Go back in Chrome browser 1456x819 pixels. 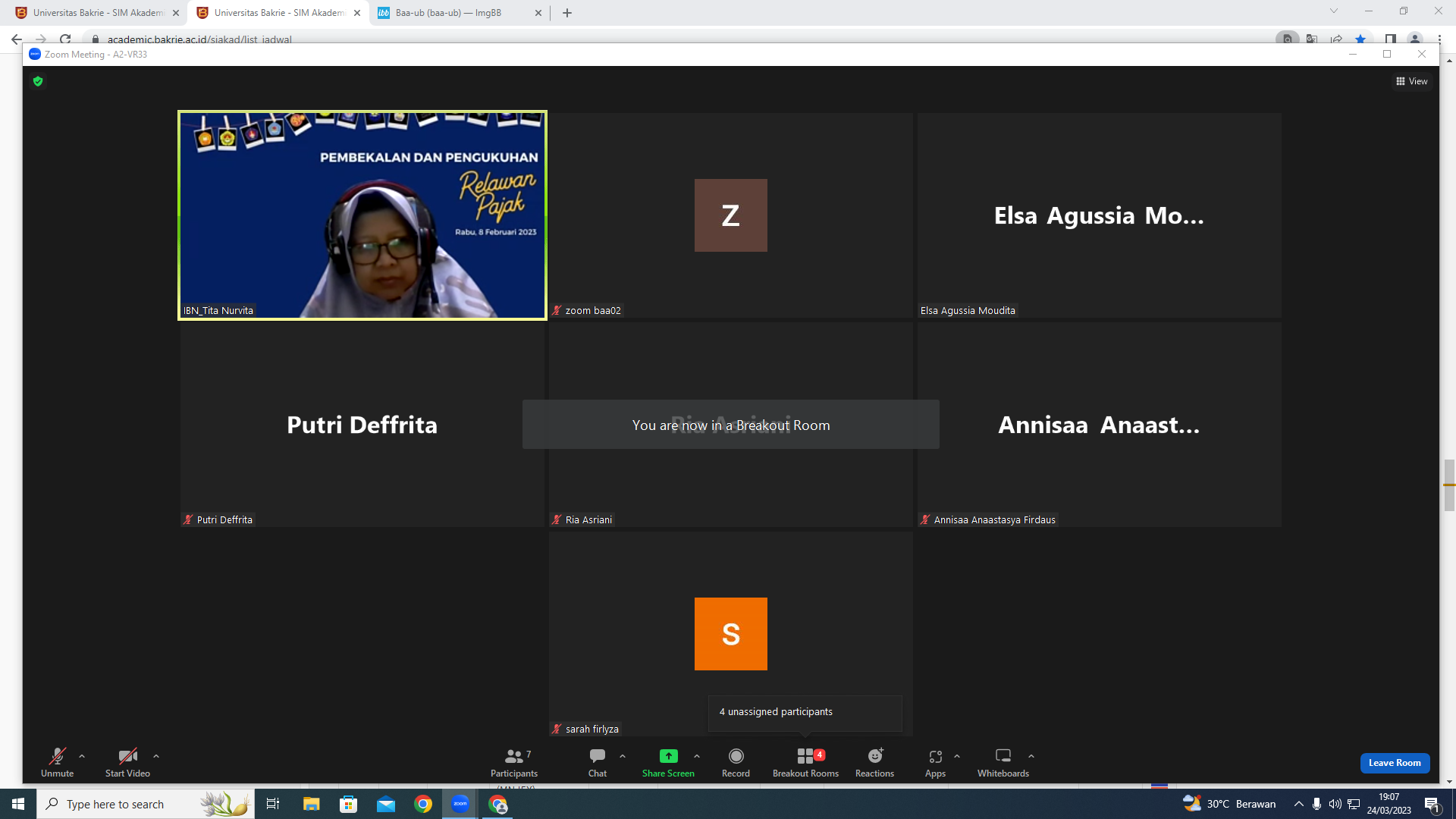pyautogui.click(x=17, y=39)
